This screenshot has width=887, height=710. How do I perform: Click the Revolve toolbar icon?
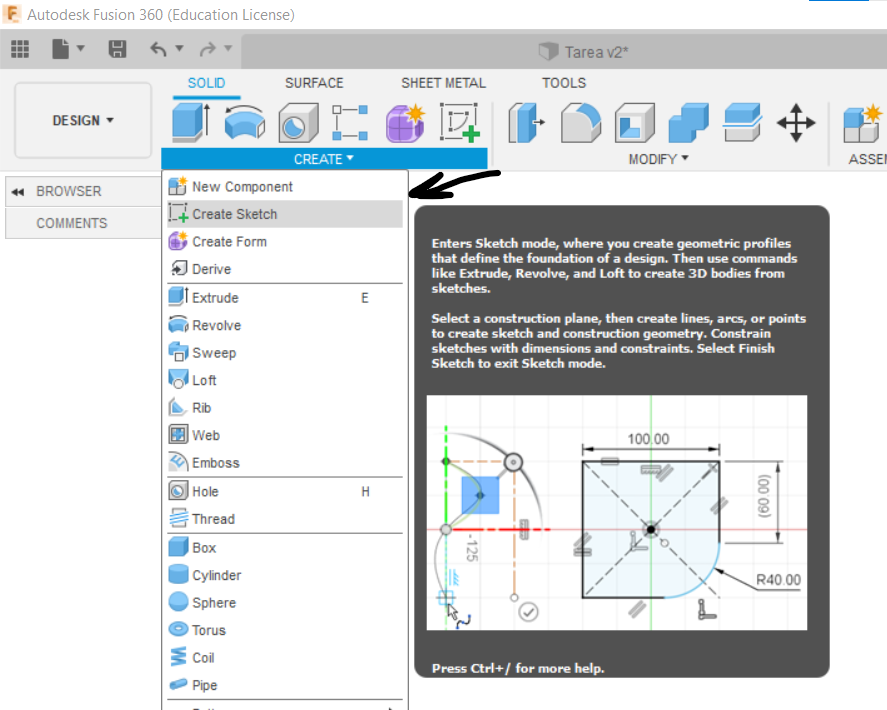pos(244,122)
